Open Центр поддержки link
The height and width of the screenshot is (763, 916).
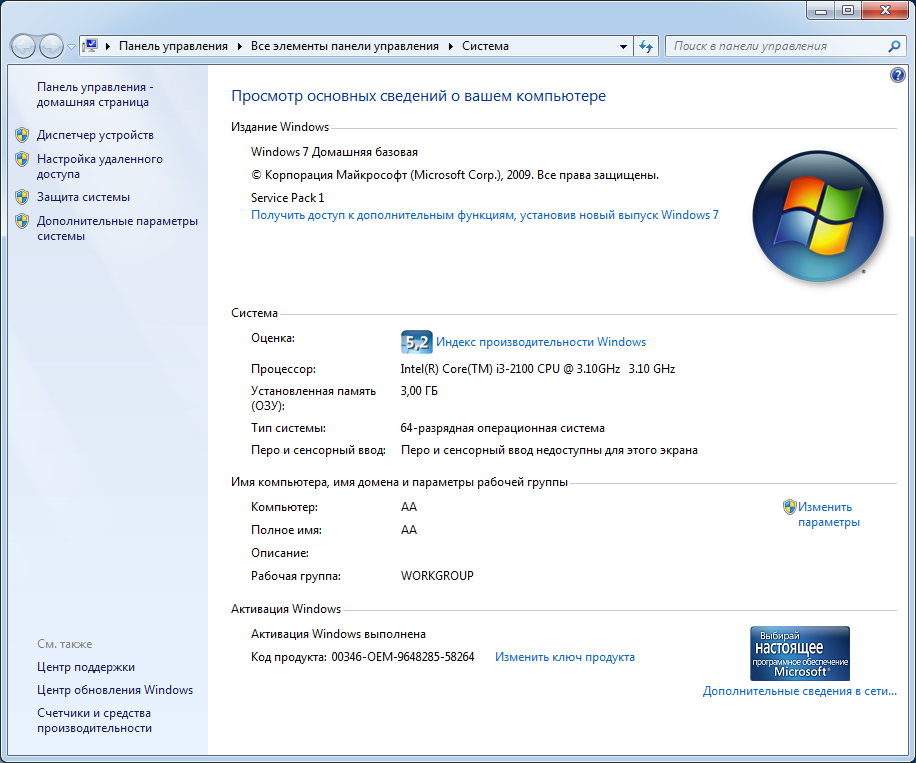coord(86,667)
